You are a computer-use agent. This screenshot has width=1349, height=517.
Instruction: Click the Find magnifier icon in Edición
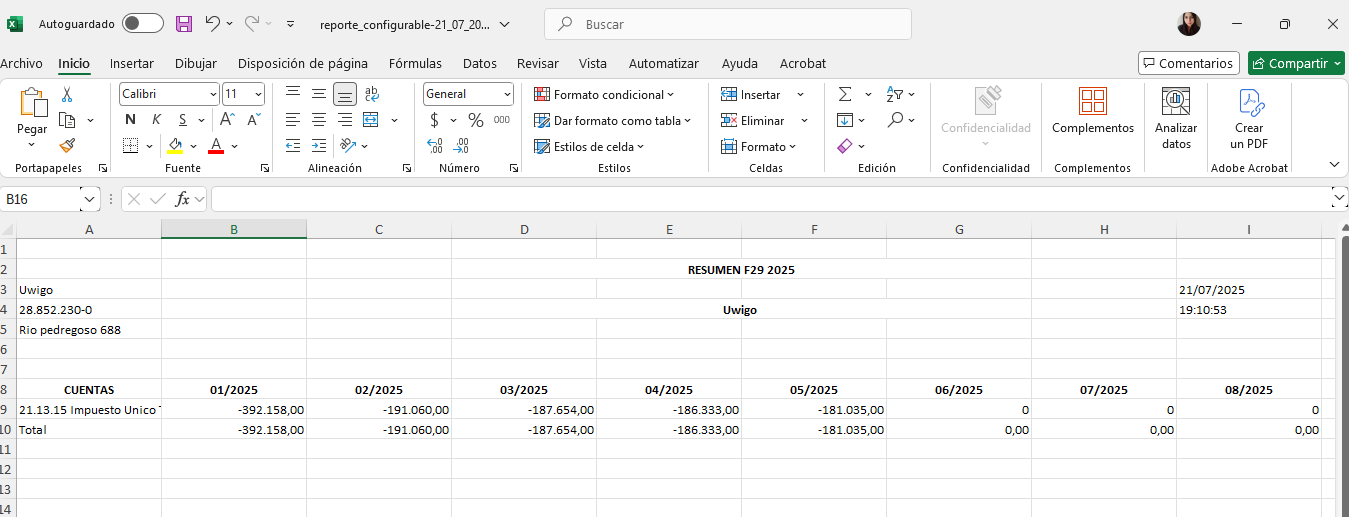pyautogui.click(x=894, y=120)
